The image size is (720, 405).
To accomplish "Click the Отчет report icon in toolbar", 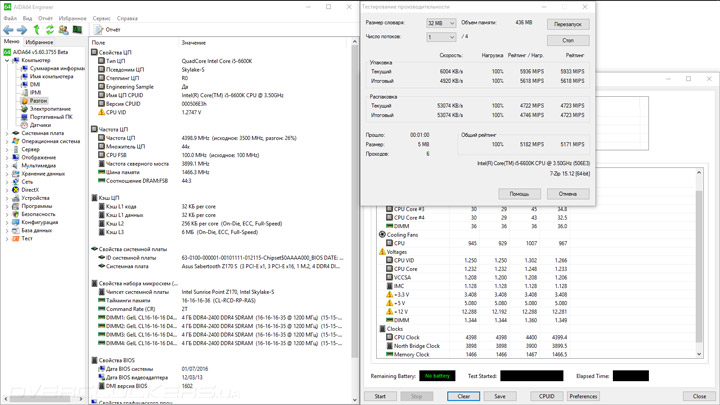I will pos(98,30).
